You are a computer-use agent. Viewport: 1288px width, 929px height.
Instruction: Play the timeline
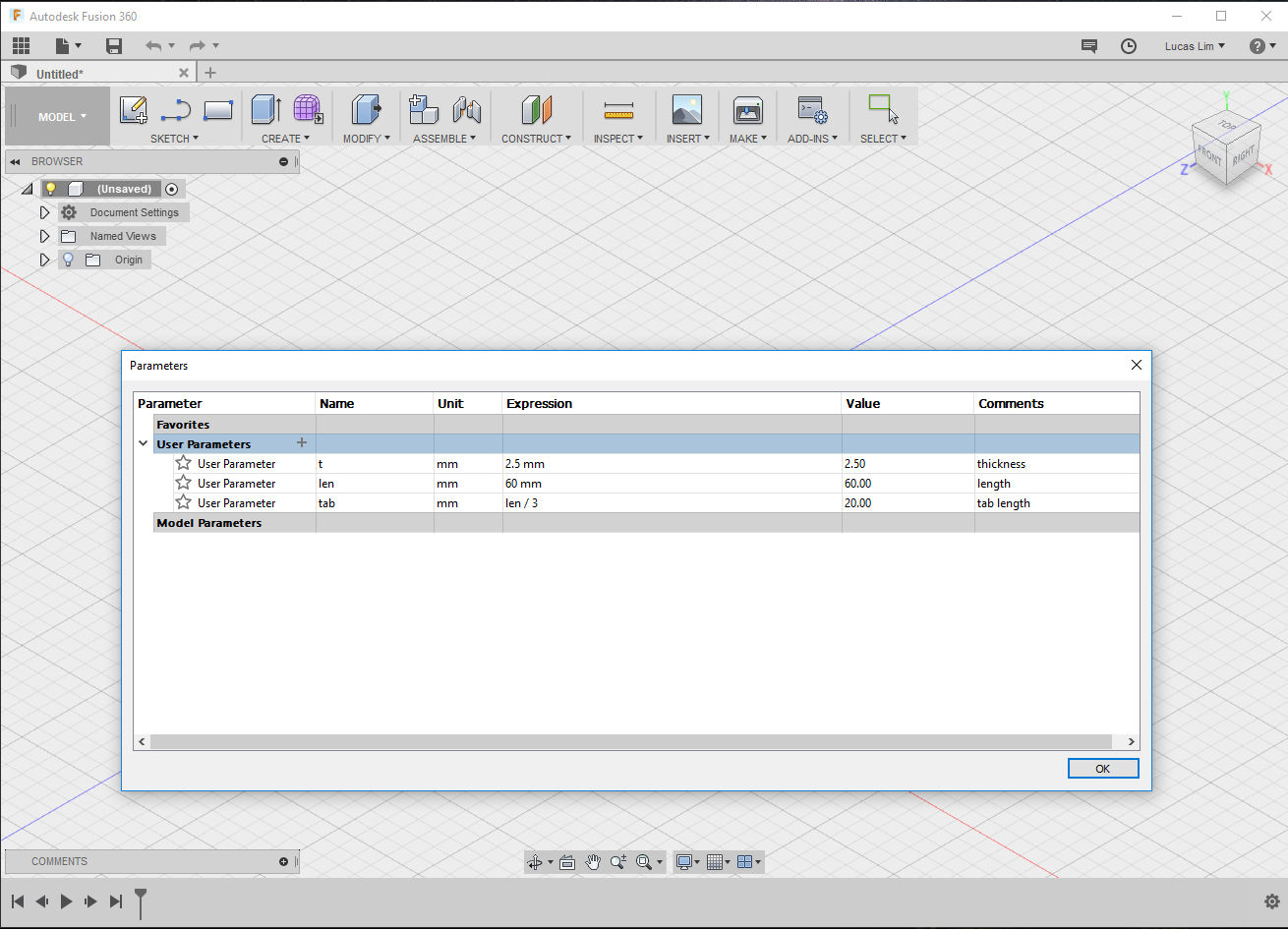[67, 901]
